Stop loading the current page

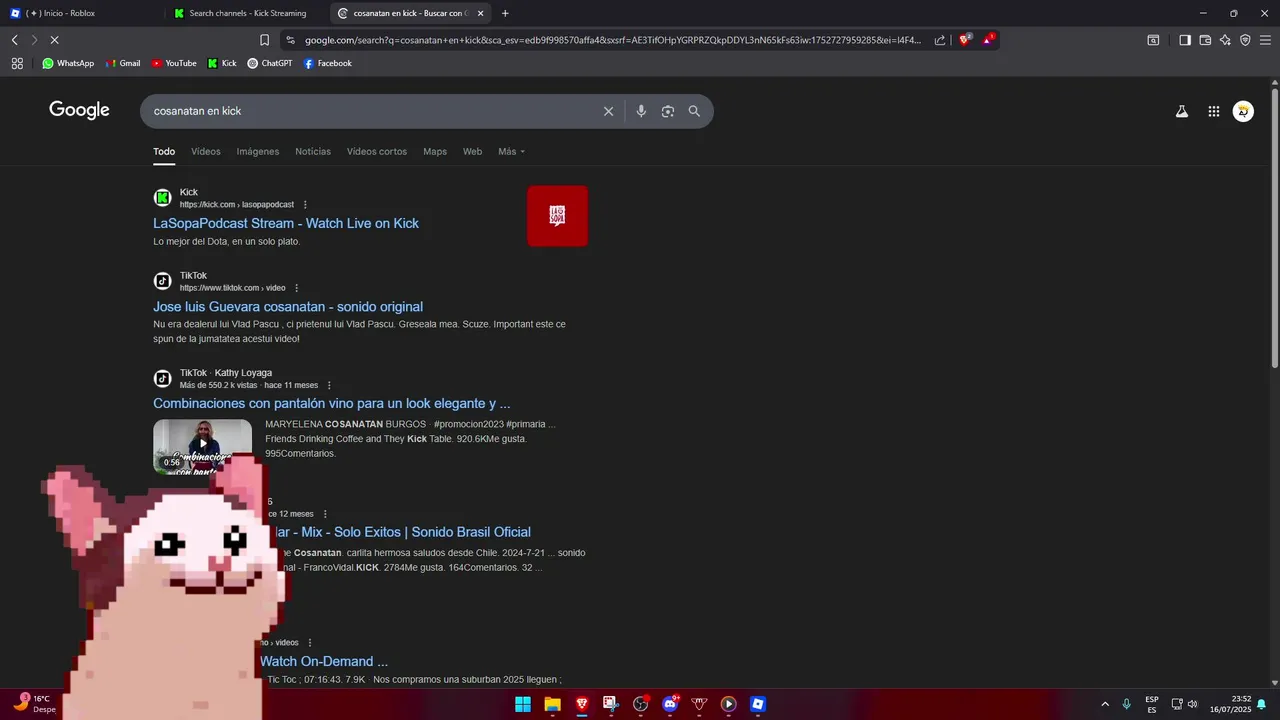pos(54,40)
